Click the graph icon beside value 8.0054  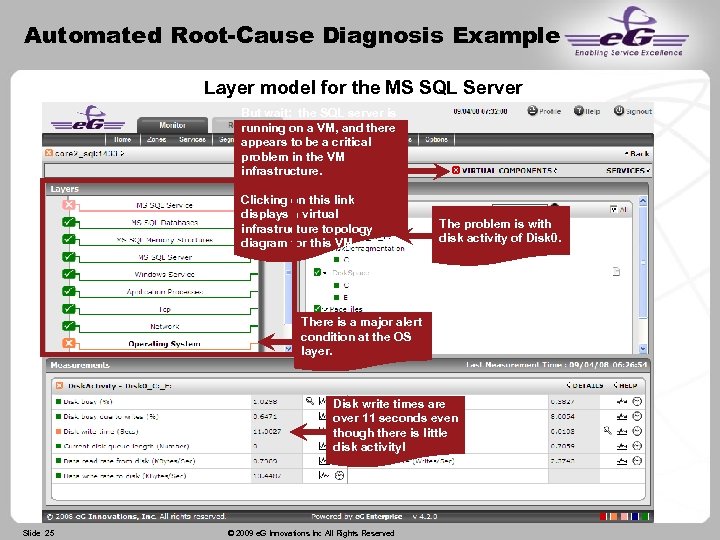622,416
